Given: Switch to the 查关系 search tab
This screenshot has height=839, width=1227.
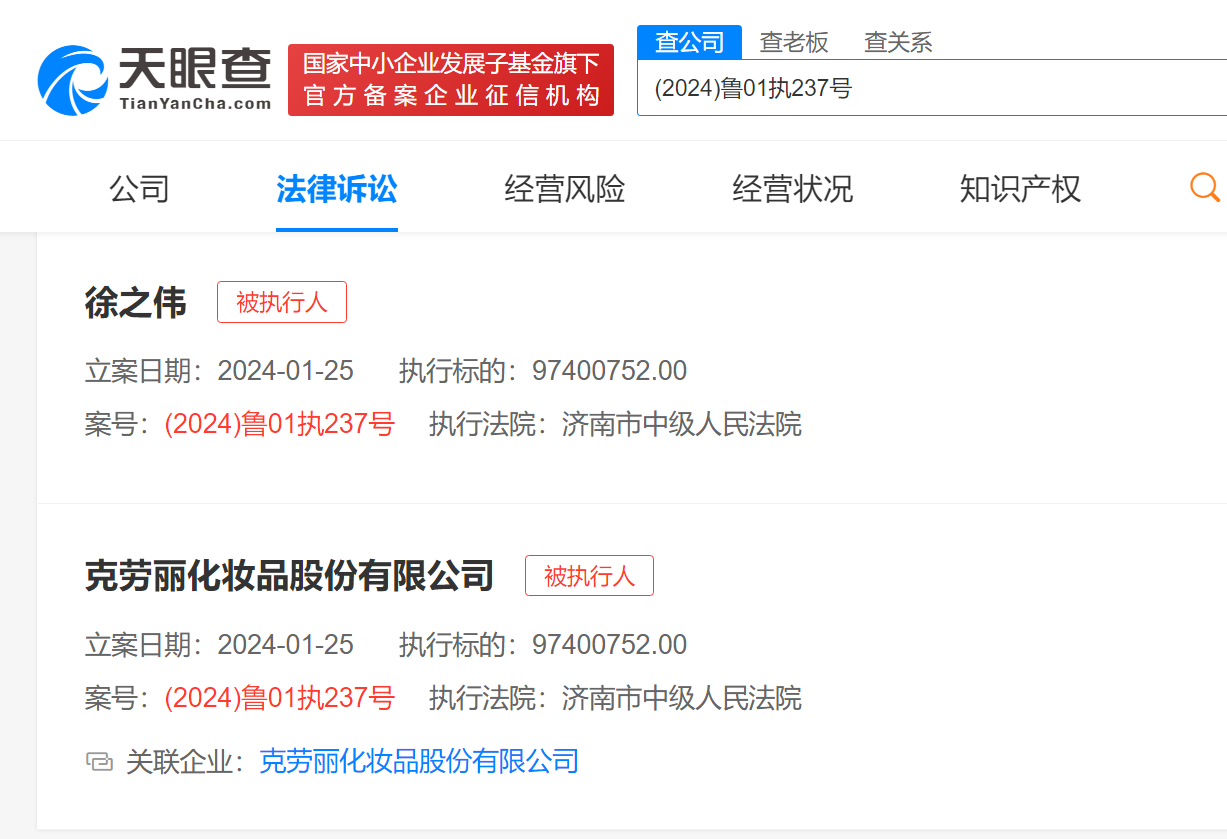Looking at the screenshot, I should (x=898, y=42).
